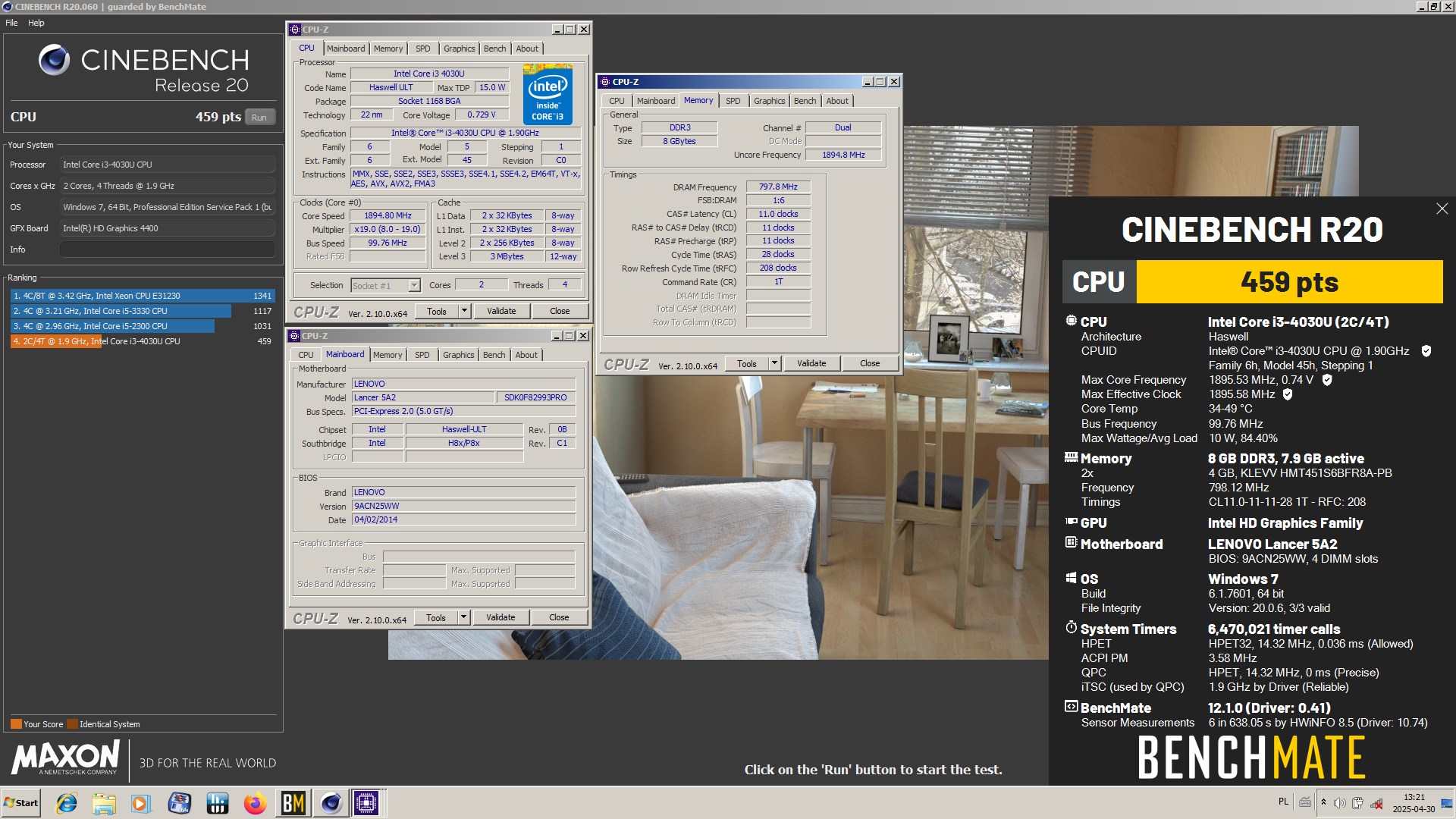The width and height of the screenshot is (1456, 819).
Task: Click the BenchMate OS Windows icon
Action: click(x=1071, y=578)
